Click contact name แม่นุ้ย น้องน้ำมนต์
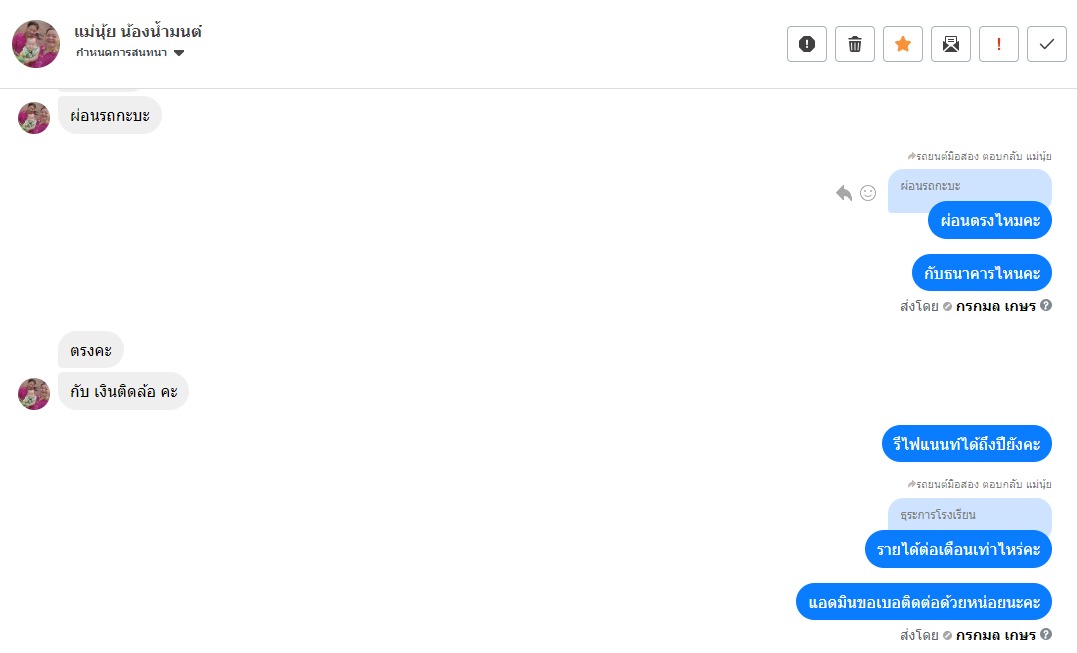Image resolution: width=1077 pixels, height=653 pixels. click(x=138, y=32)
